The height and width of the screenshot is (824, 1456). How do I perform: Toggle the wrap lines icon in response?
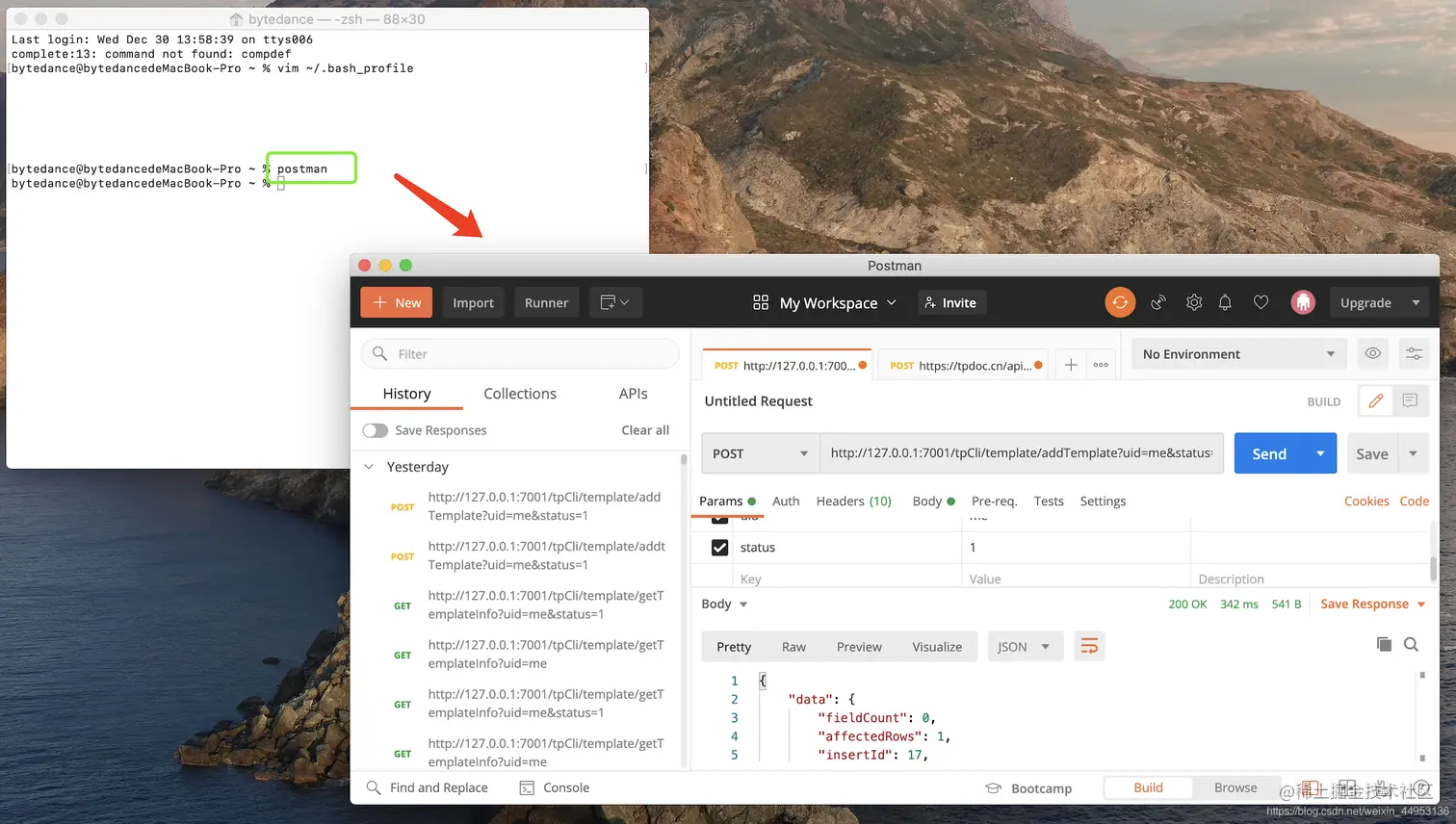click(x=1089, y=646)
